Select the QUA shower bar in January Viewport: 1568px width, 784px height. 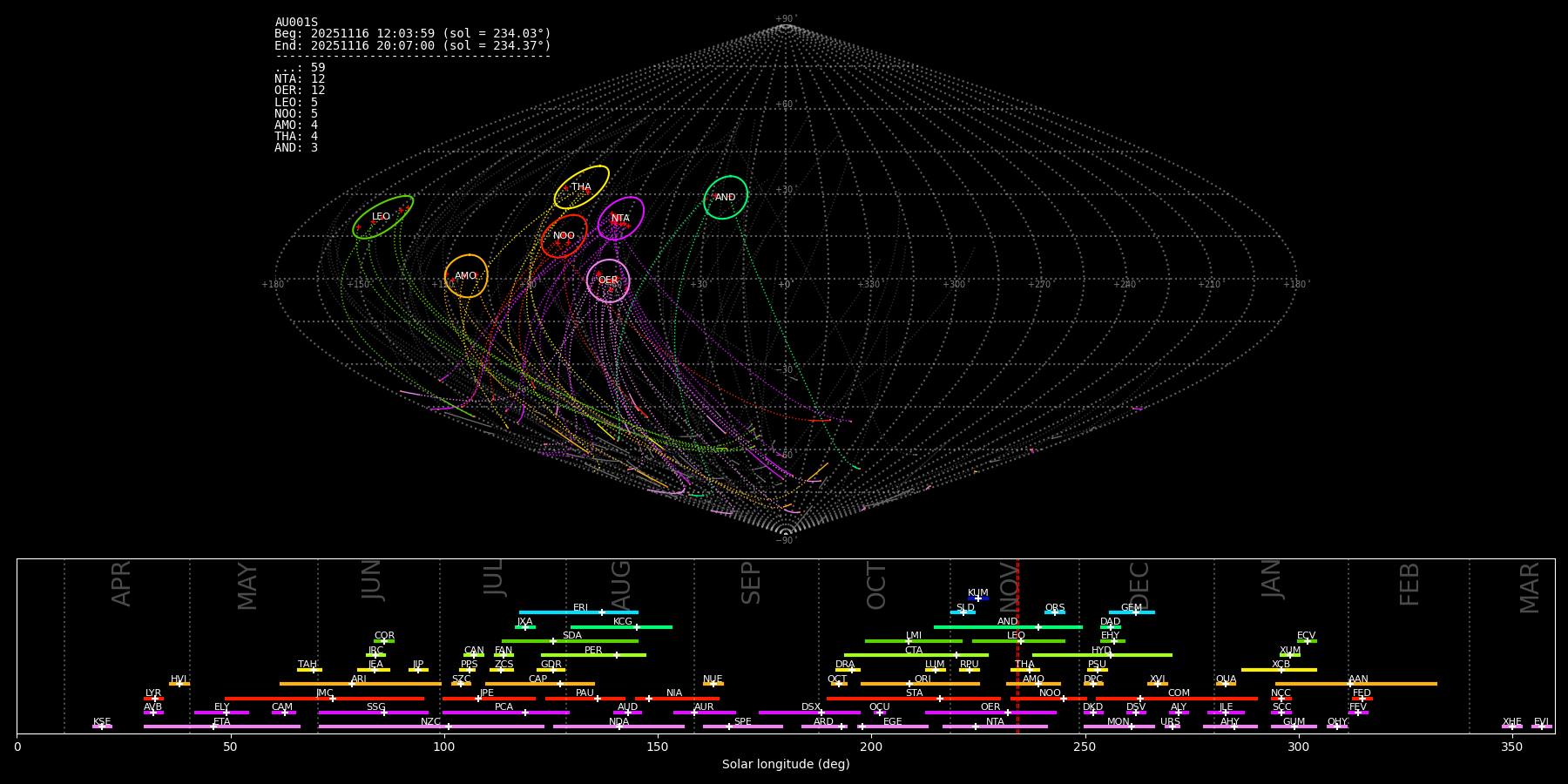1226,684
